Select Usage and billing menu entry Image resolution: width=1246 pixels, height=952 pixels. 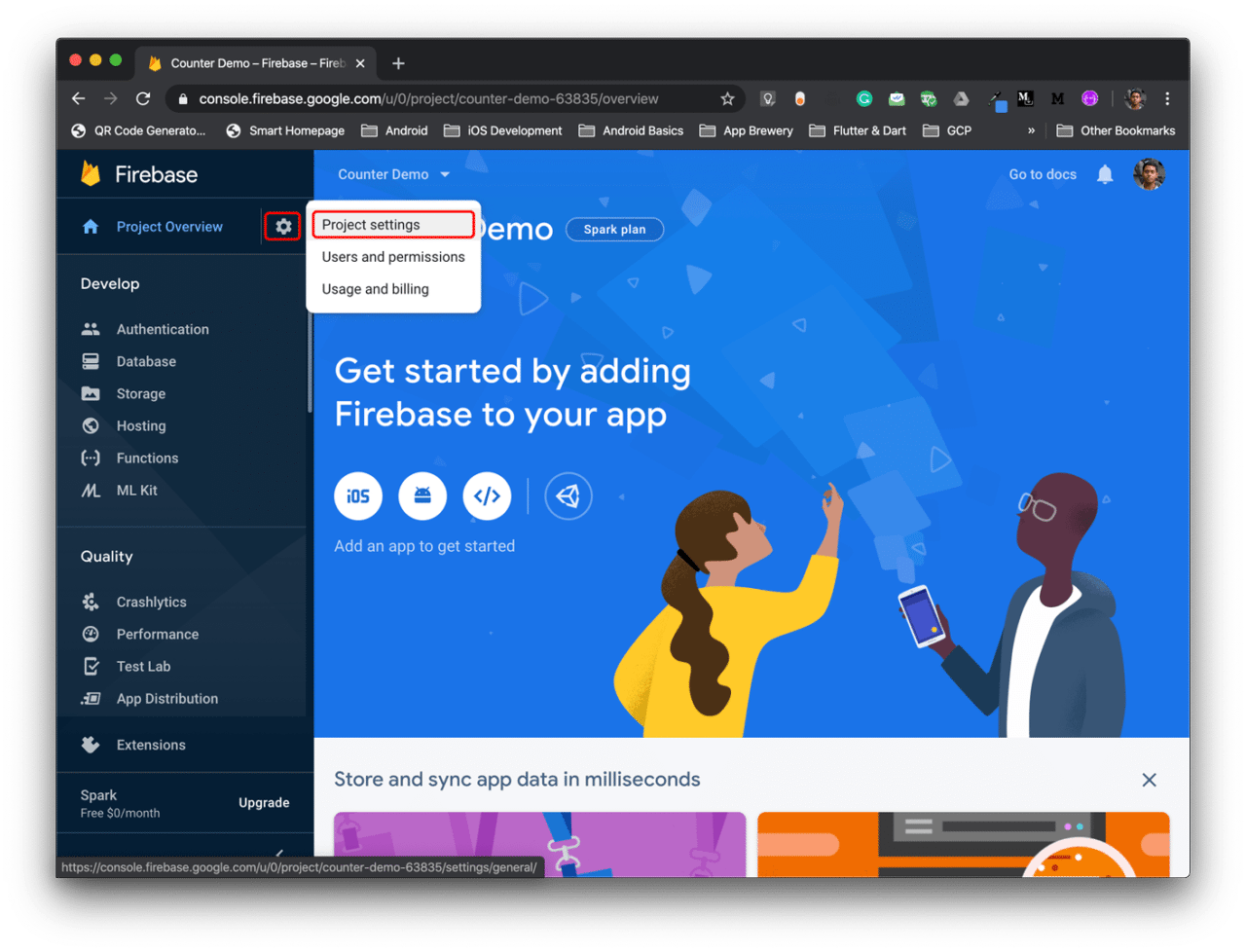(393, 289)
